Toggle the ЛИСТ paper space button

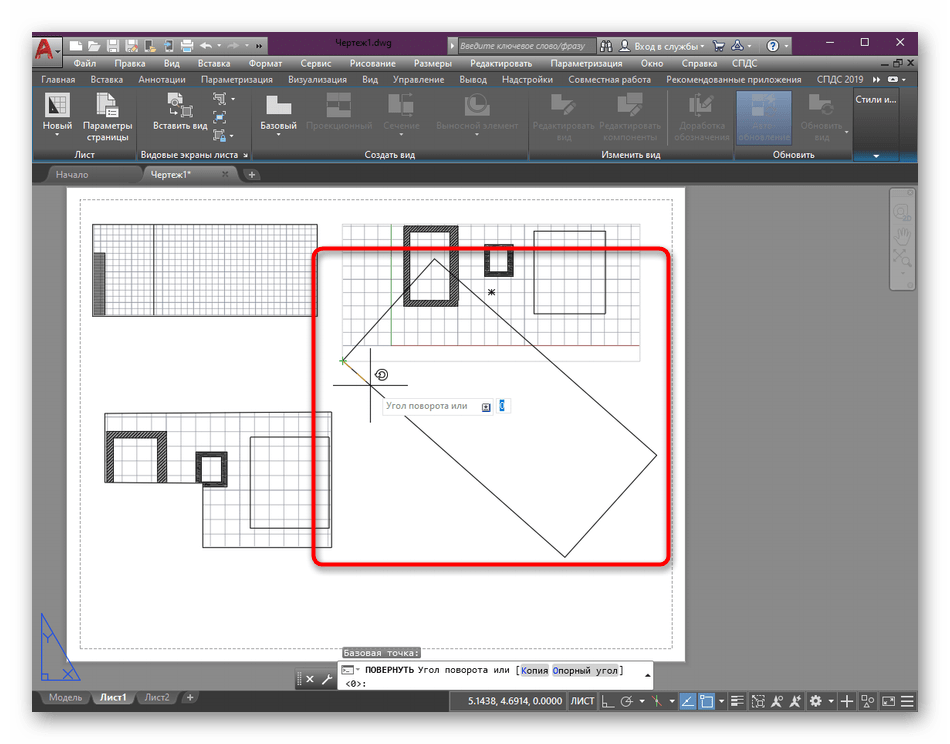click(582, 701)
